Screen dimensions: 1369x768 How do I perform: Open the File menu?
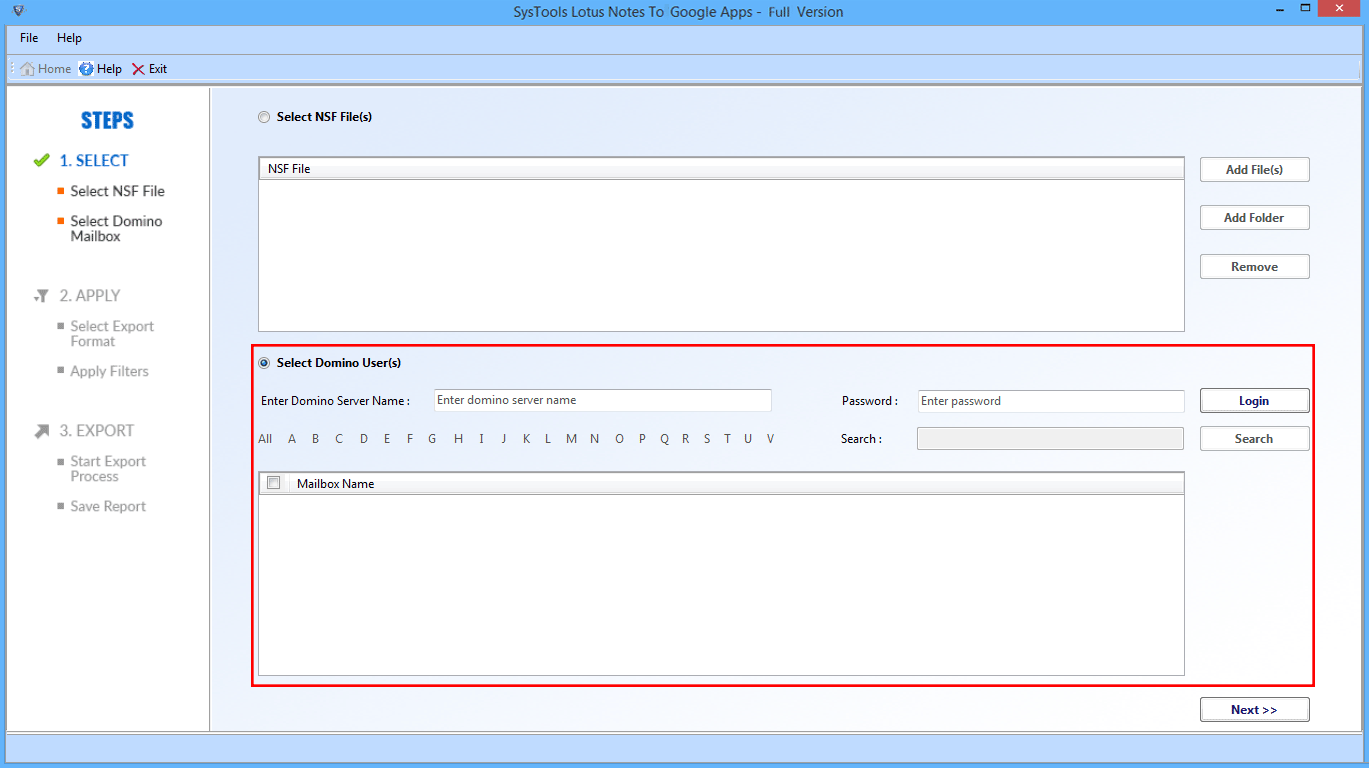(29, 38)
